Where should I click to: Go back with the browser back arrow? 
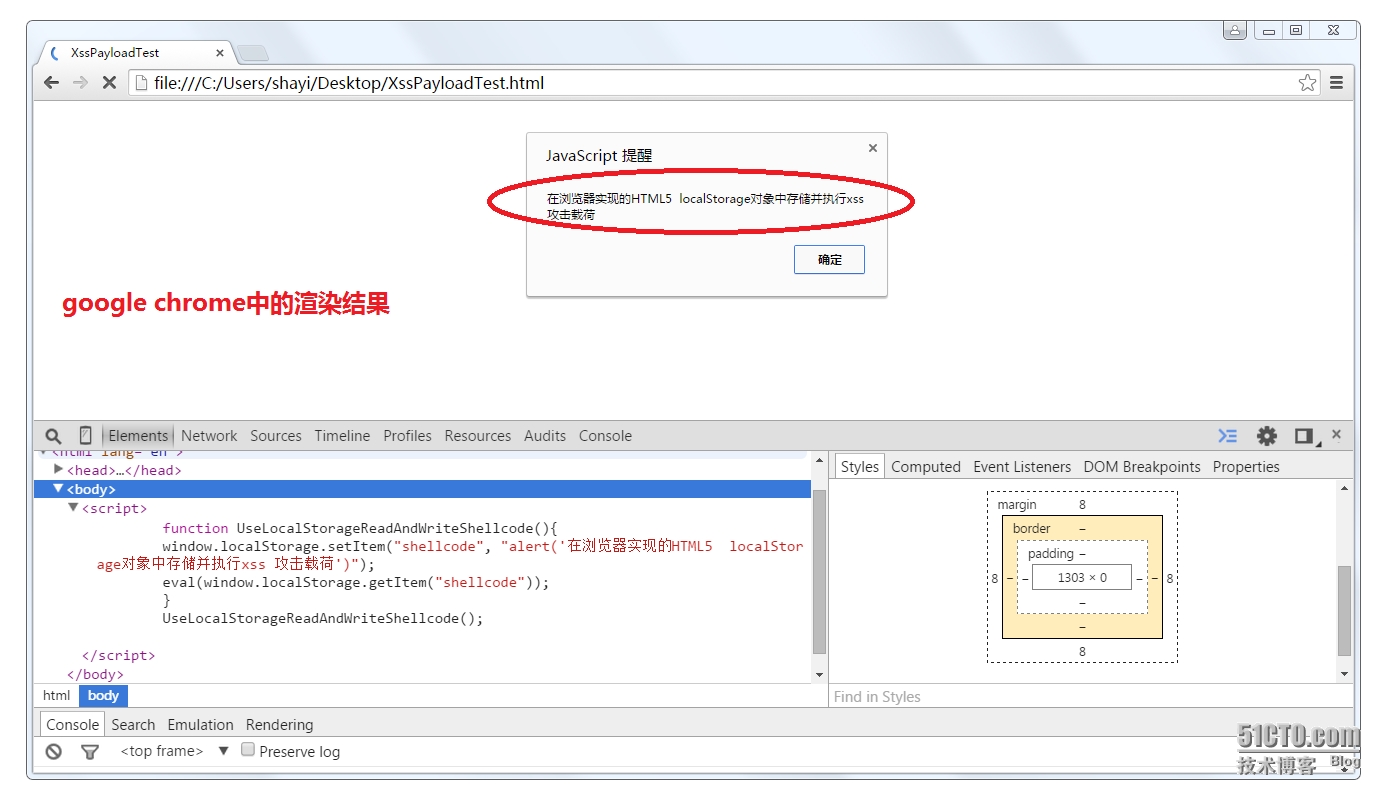point(52,83)
